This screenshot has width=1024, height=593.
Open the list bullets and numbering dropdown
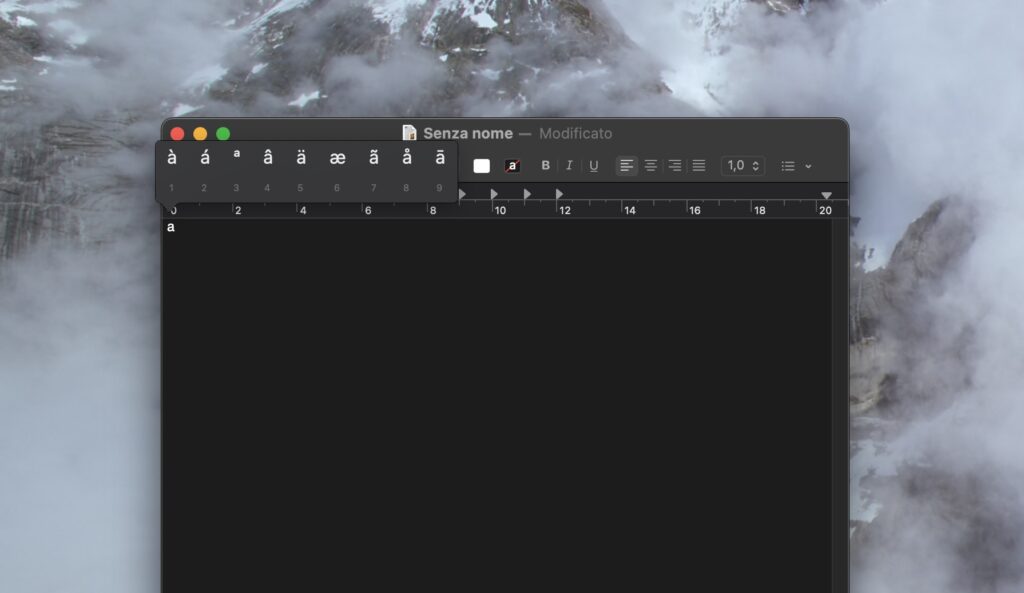[796, 166]
